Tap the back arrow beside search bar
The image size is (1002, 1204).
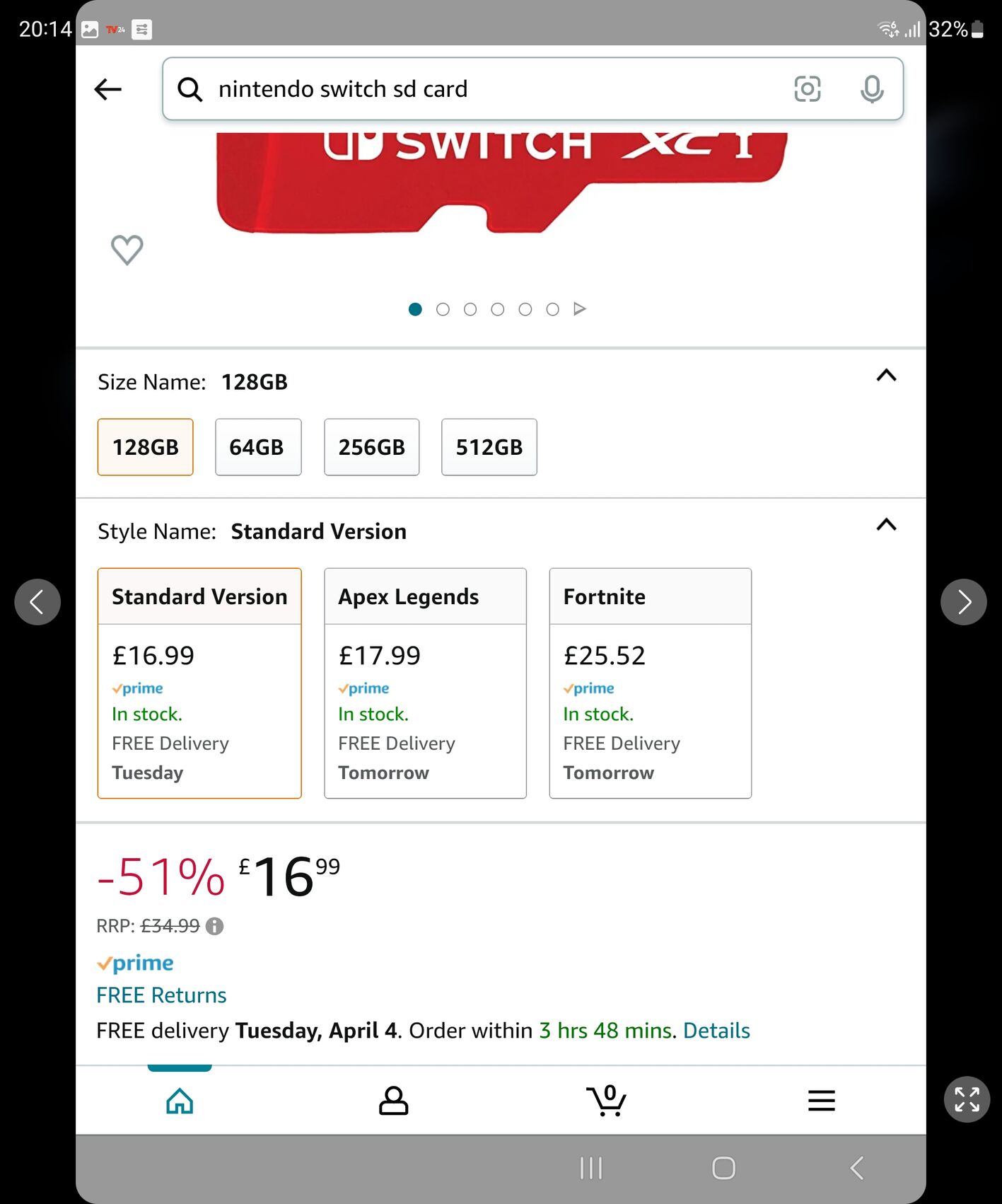pyautogui.click(x=108, y=89)
